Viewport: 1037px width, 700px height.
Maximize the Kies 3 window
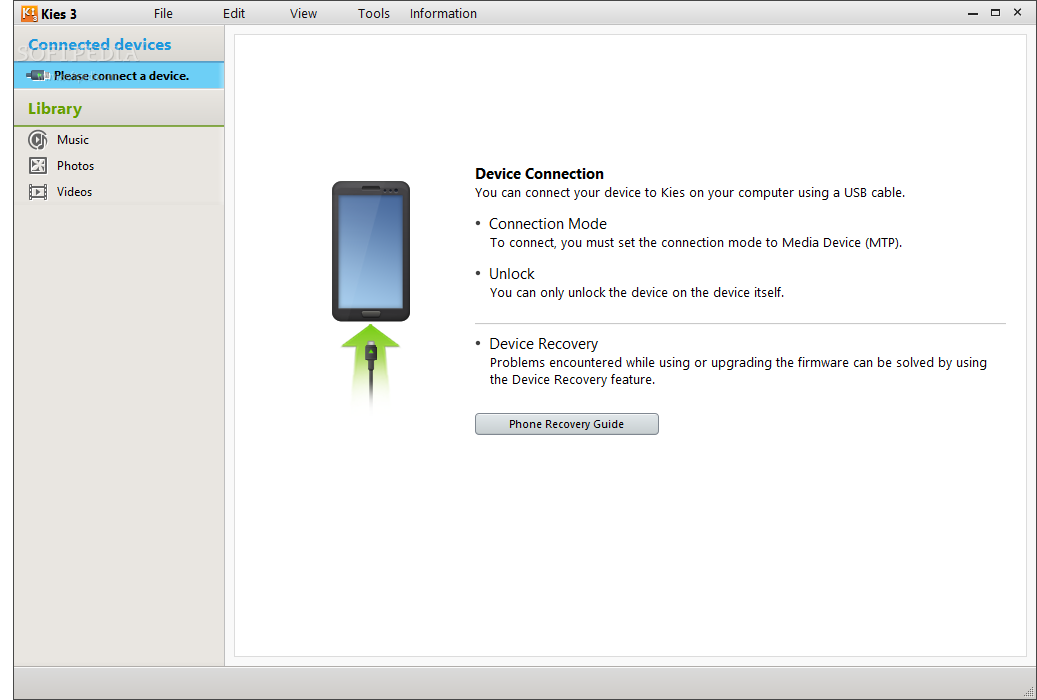(995, 13)
